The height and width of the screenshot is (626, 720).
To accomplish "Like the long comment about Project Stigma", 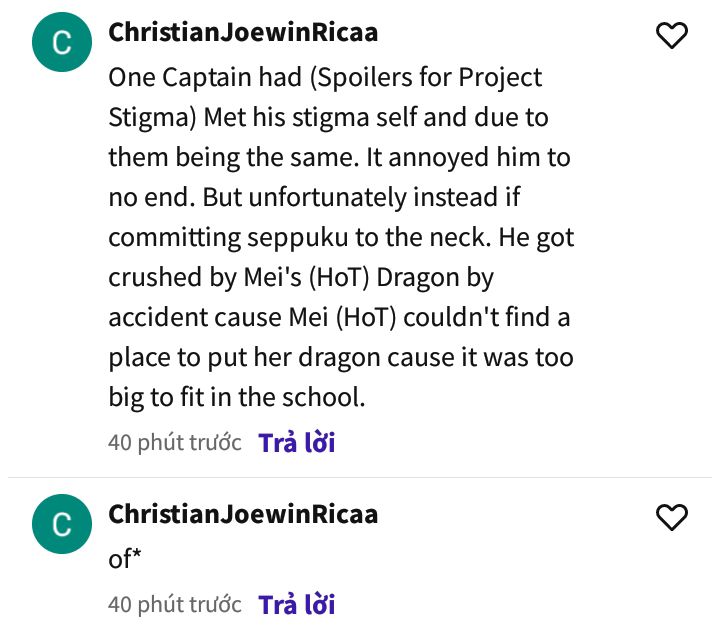I will (x=671, y=35).
